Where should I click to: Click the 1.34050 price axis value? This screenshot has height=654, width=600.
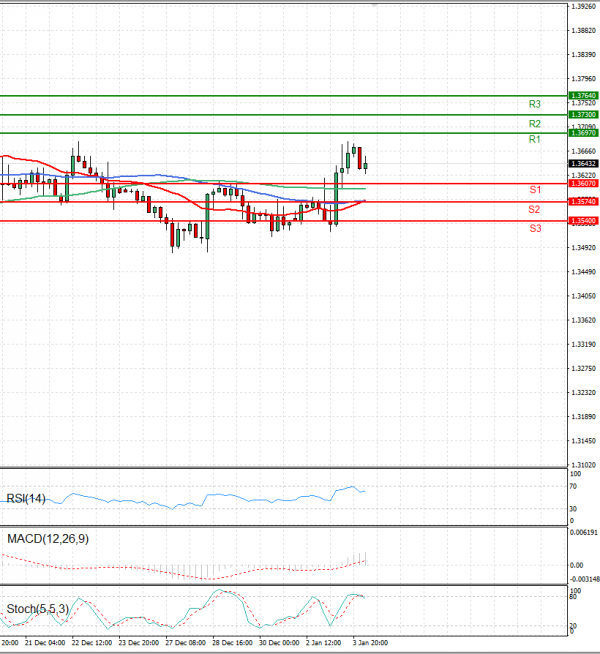(583, 296)
